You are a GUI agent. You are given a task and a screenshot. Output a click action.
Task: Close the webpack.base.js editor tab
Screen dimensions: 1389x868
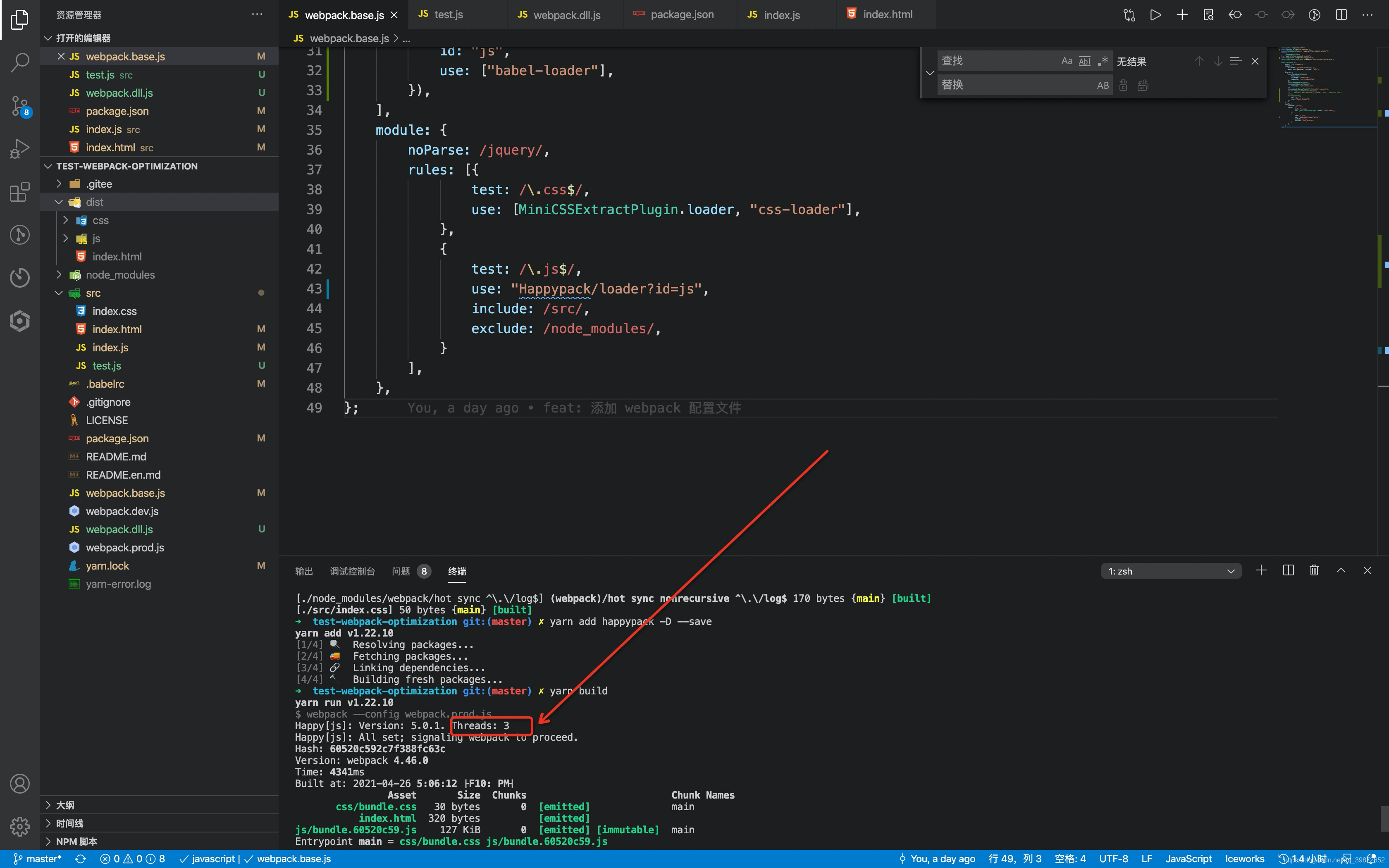pos(394,15)
